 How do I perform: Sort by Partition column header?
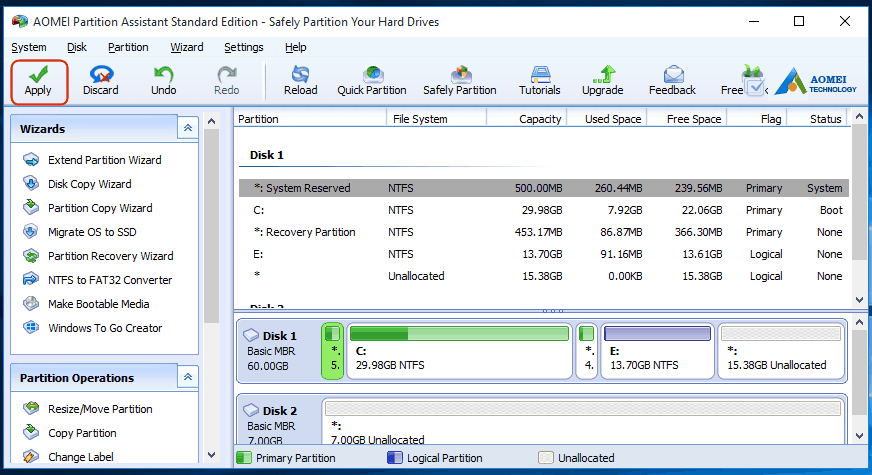pos(310,118)
